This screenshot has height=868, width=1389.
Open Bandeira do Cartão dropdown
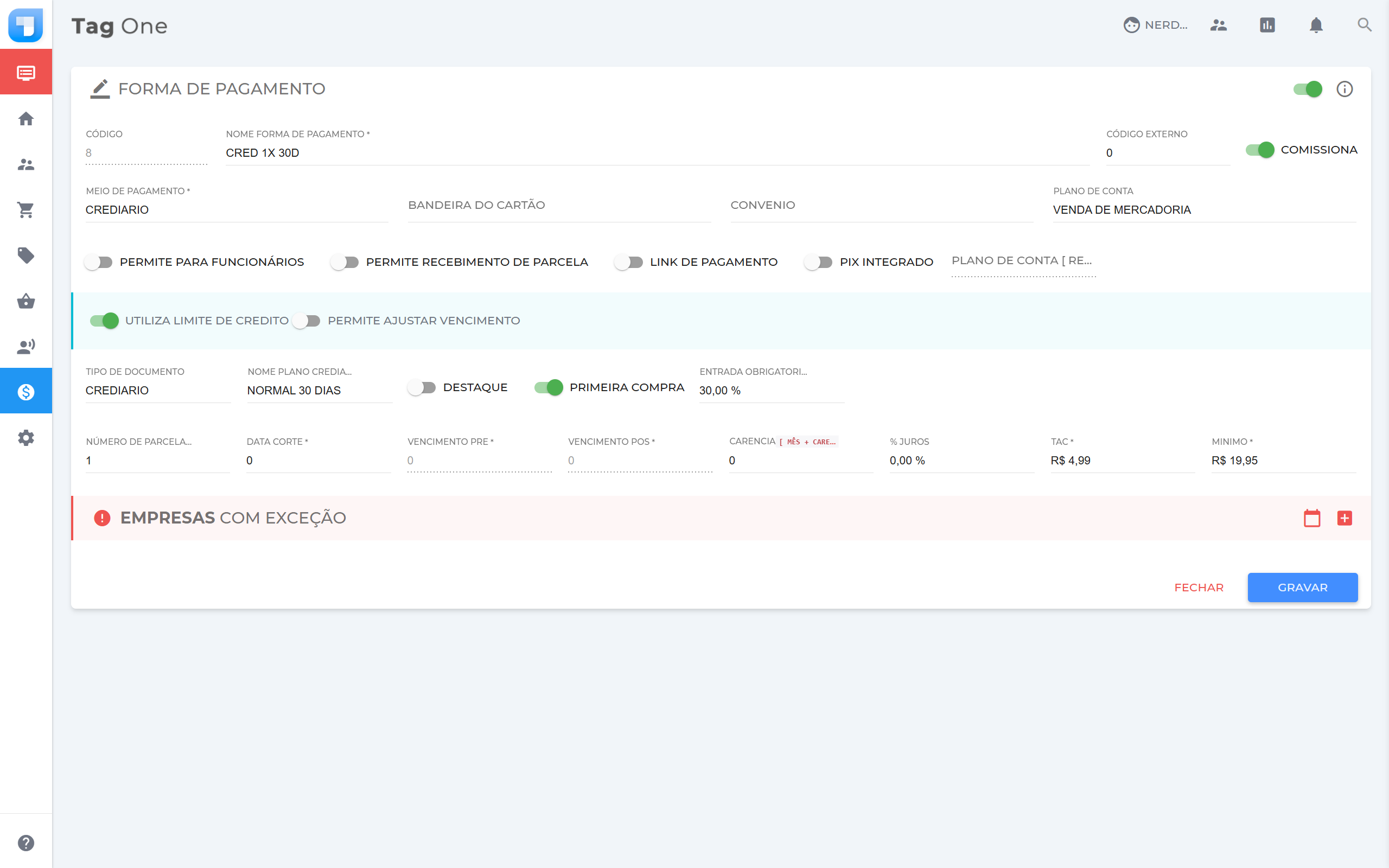click(x=558, y=206)
